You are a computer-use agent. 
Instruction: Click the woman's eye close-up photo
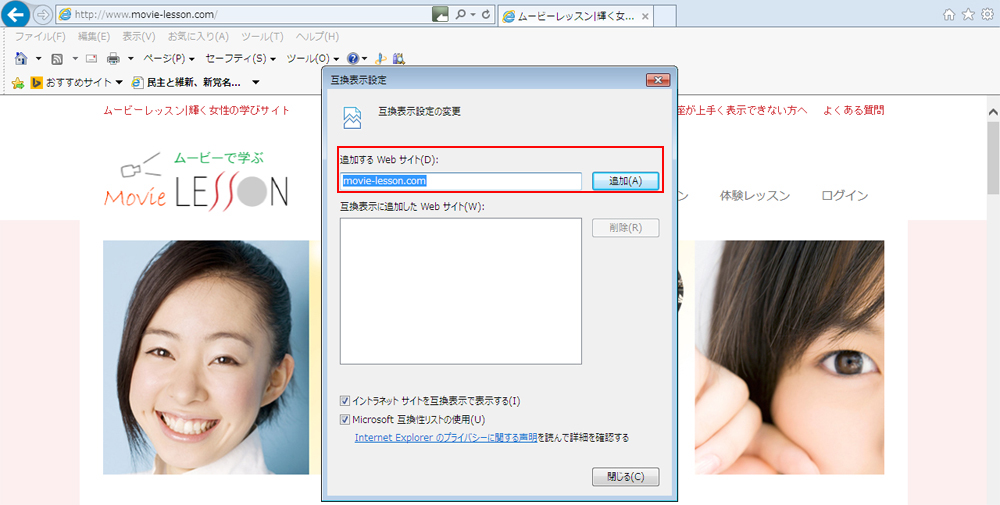tap(790, 357)
